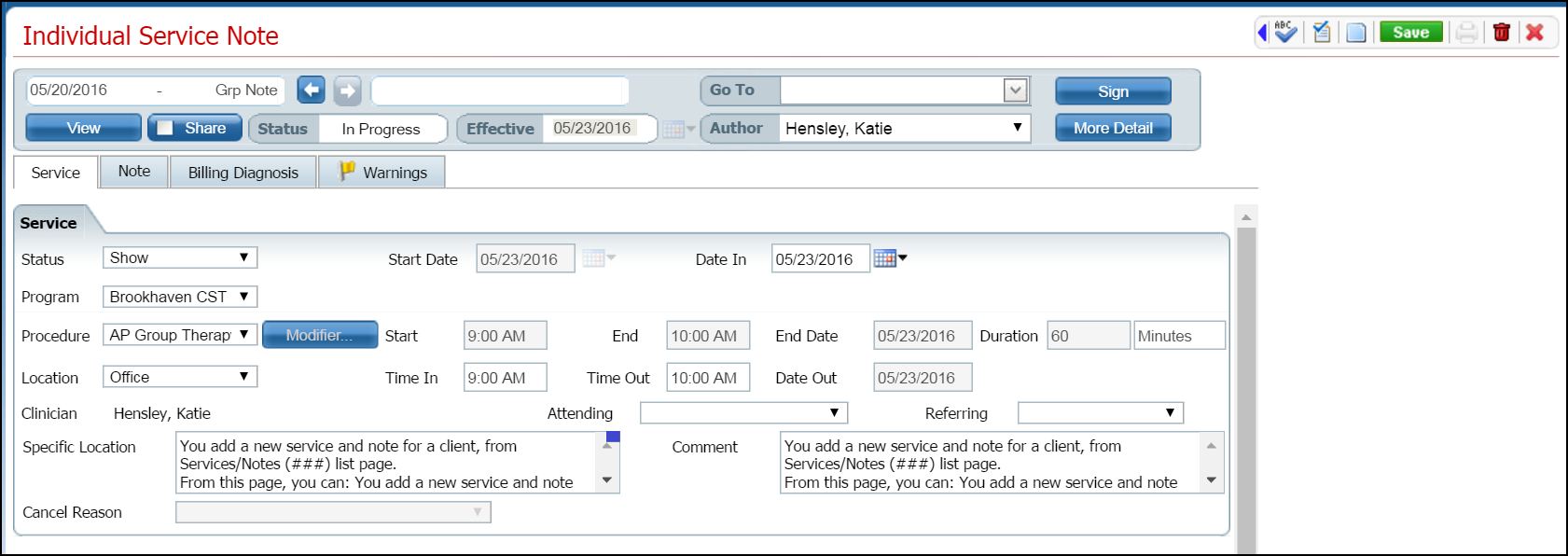Open the Warnings tab
This screenshot has width=1568, height=556.
382,173
